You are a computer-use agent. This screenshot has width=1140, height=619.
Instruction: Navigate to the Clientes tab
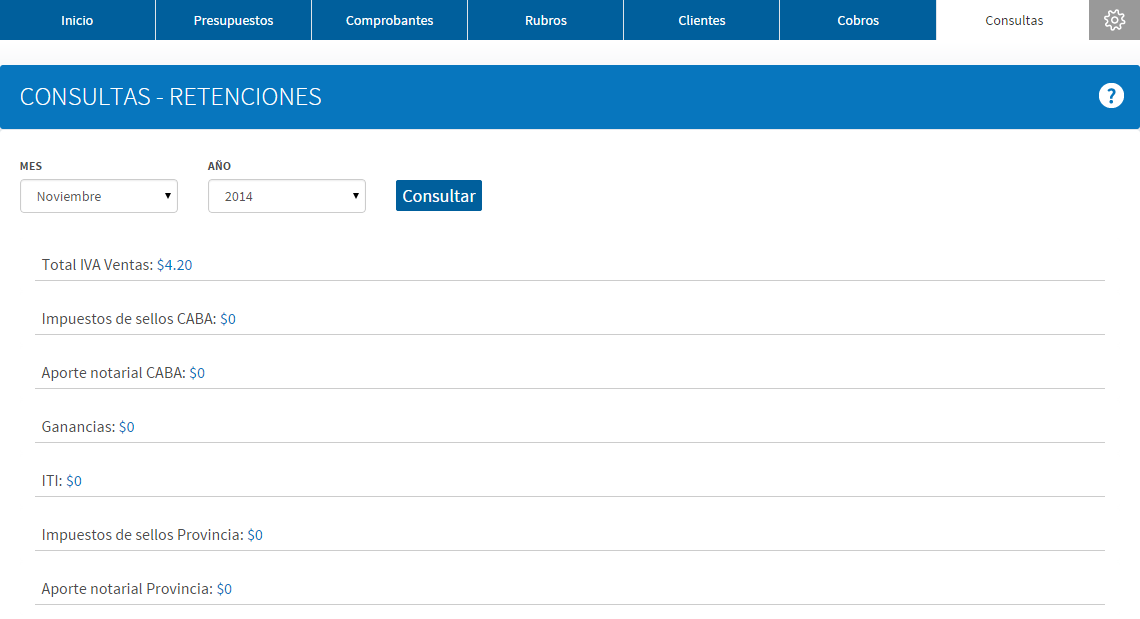(x=702, y=20)
